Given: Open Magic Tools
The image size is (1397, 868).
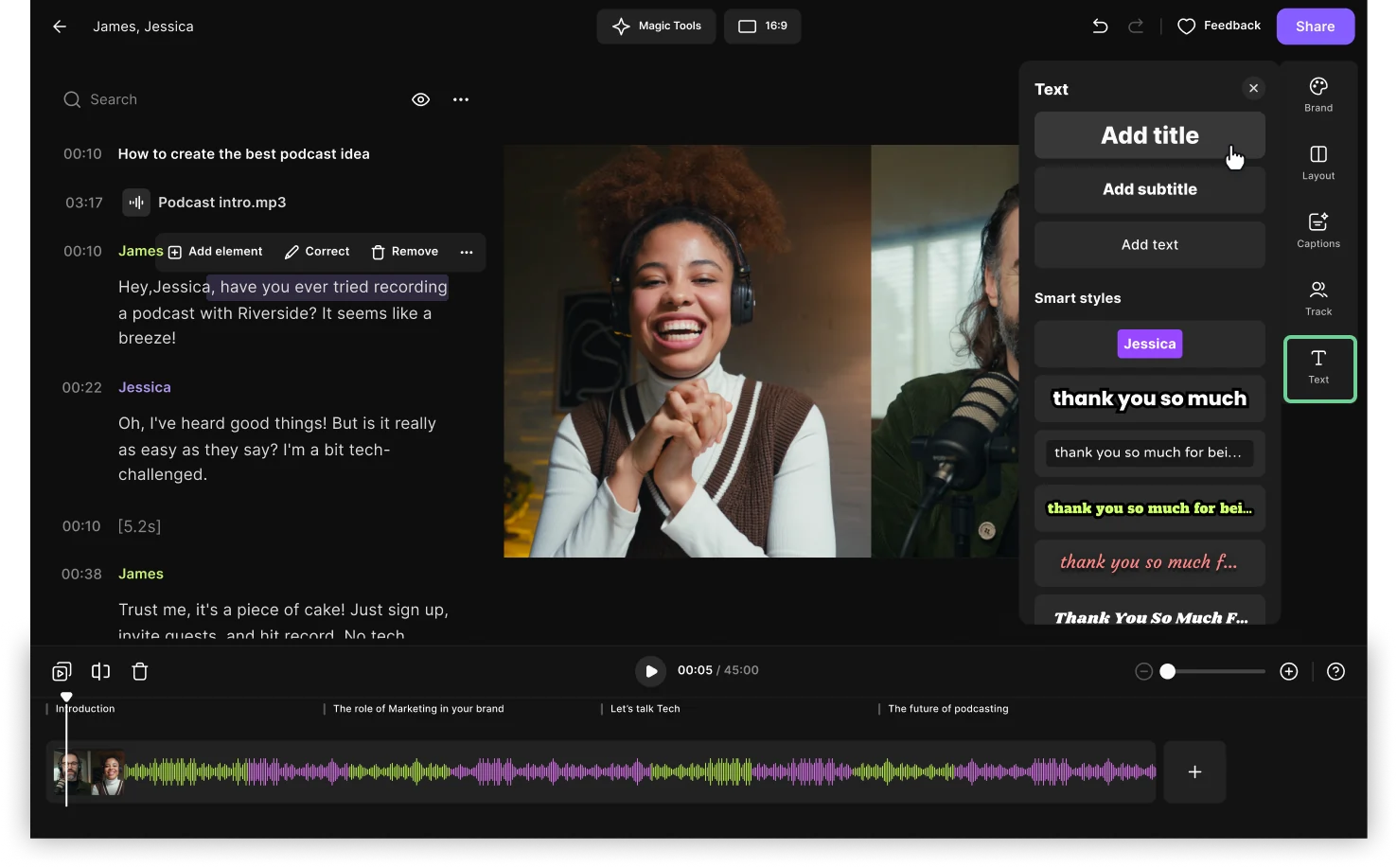Looking at the screenshot, I should pyautogui.click(x=656, y=26).
